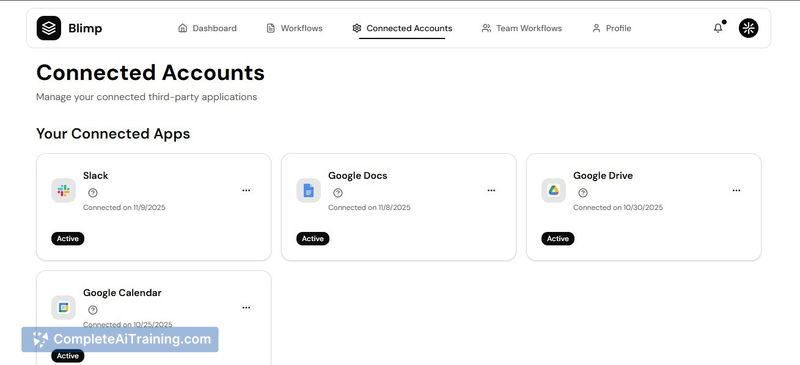Click the Google Drive app icon
This screenshot has height=365, width=800.
[554, 190]
